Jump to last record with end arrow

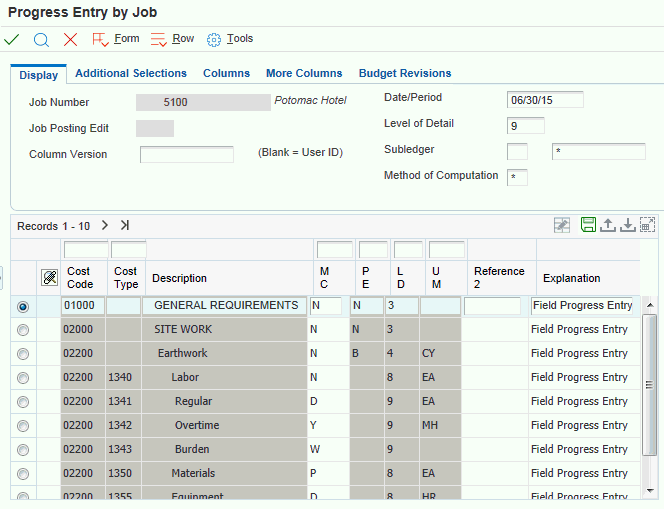(x=125, y=225)
